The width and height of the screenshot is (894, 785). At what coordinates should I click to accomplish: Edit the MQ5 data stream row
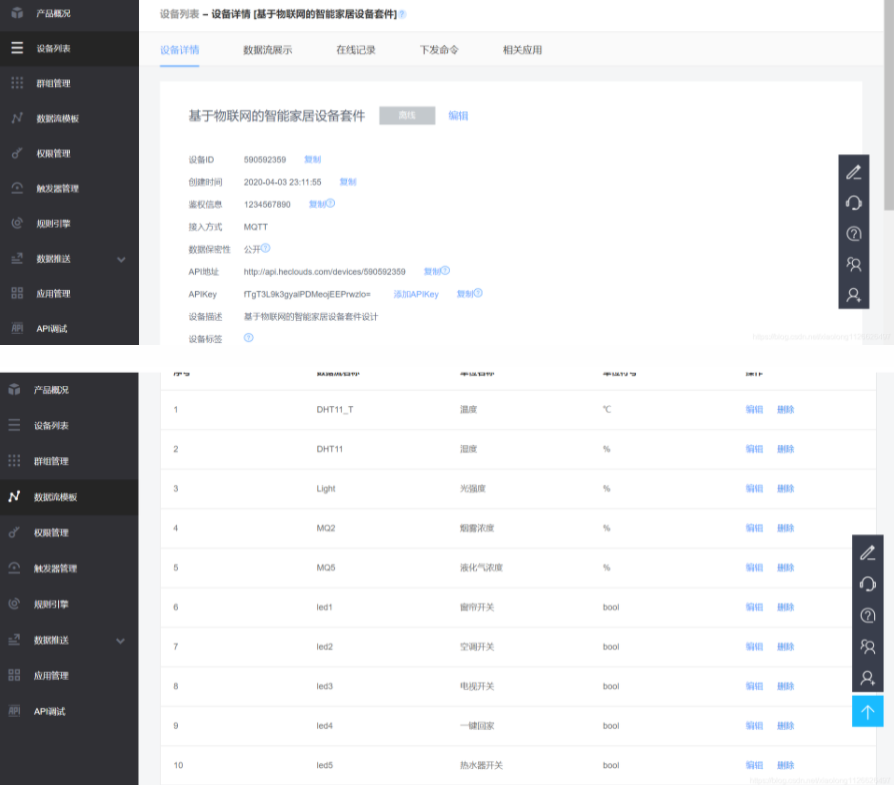pyautogui.click(x=754, y=567)
